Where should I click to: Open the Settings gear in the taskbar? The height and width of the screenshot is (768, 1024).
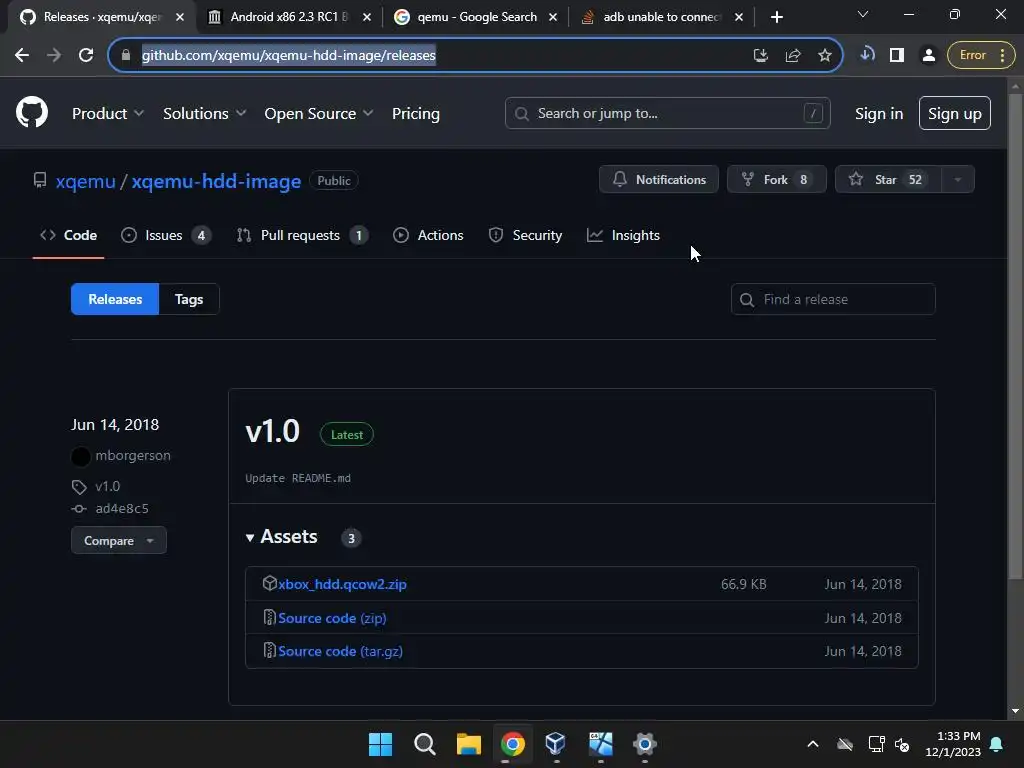pyautogui.click(x=645, y=744)
